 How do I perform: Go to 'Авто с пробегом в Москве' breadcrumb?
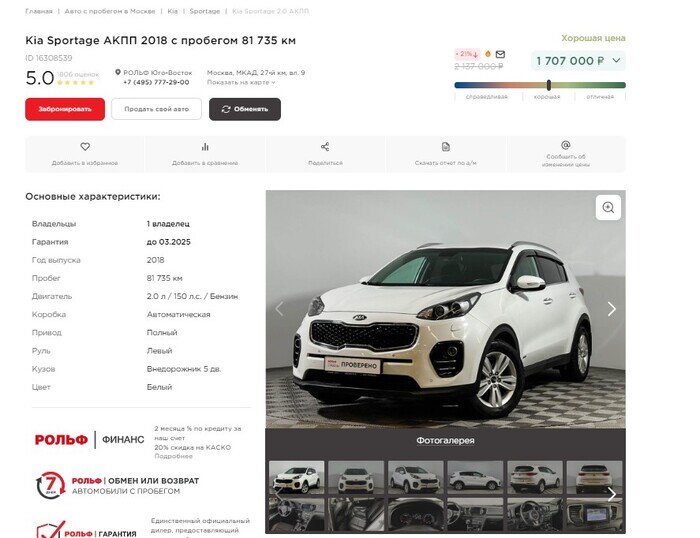click(110, 11)
